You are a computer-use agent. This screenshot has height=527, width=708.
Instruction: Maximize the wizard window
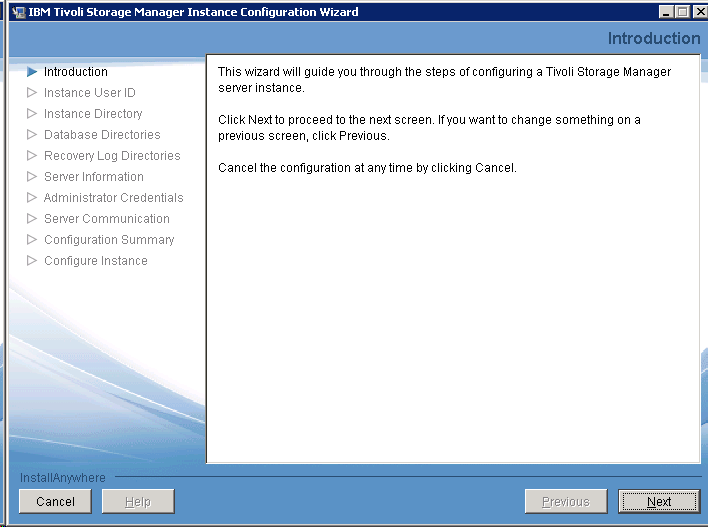pyautogui.click(x=683, y=12)
